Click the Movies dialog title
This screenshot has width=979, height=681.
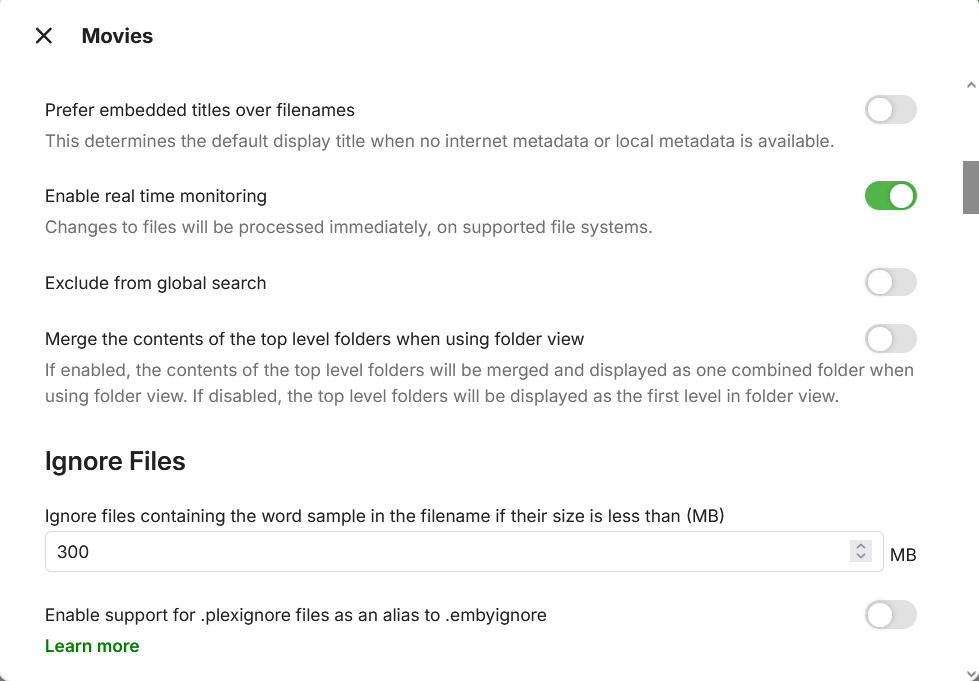pos(117,36)
